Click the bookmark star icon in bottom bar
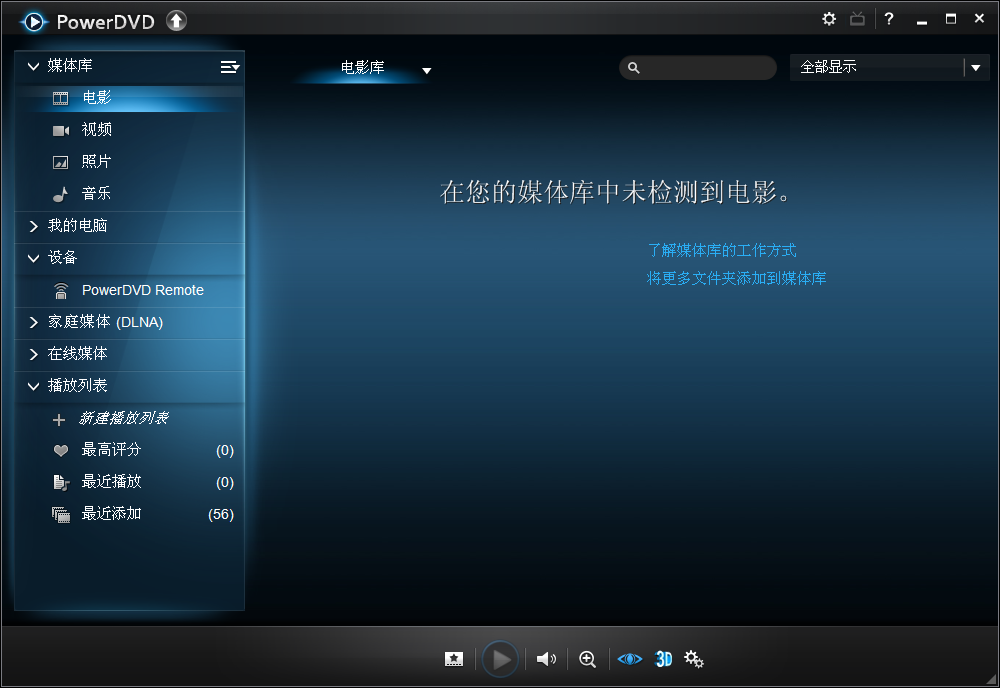The width and height of the screenshot is (1000, 688). point(454,659)
